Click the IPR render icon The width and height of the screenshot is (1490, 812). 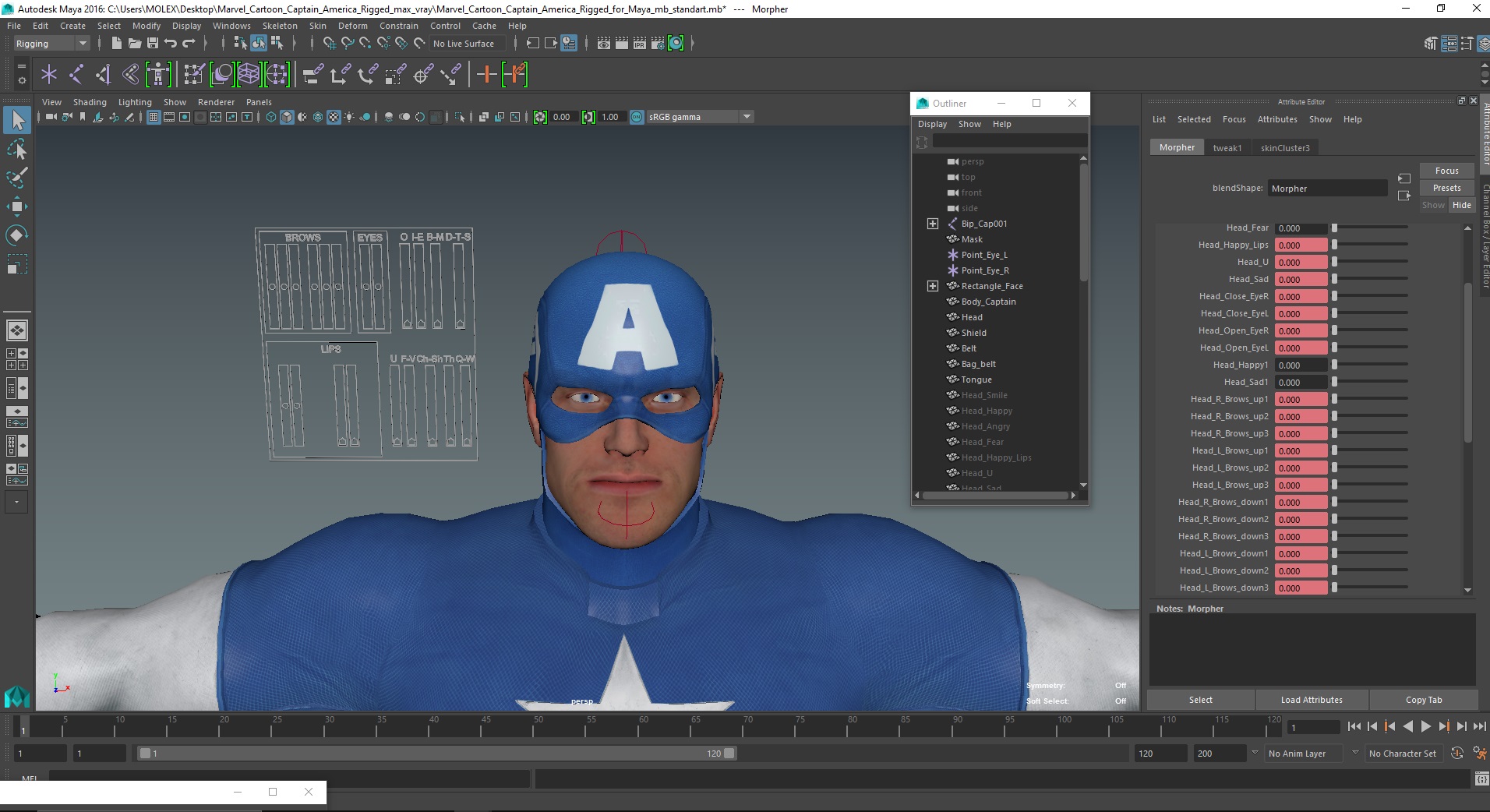(x=640, y=44)
